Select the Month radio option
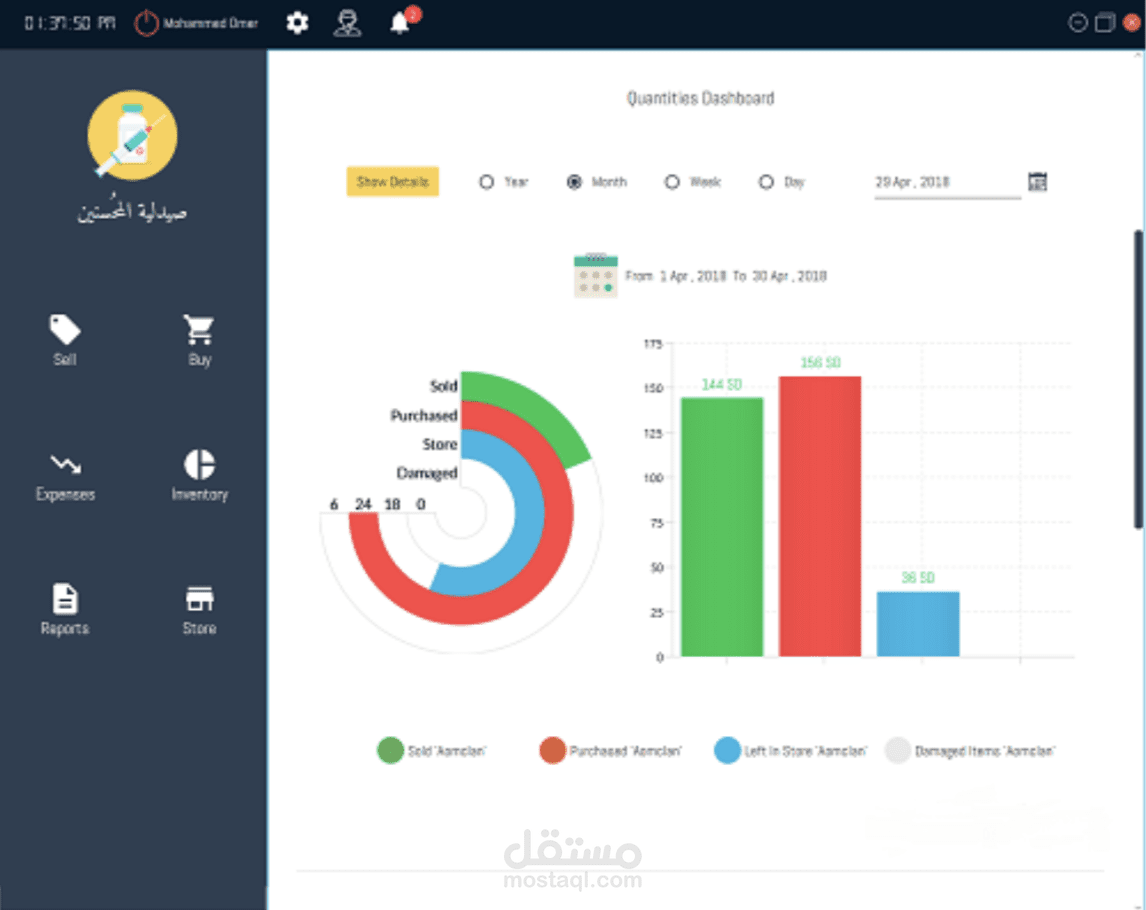 coord(574,182)
